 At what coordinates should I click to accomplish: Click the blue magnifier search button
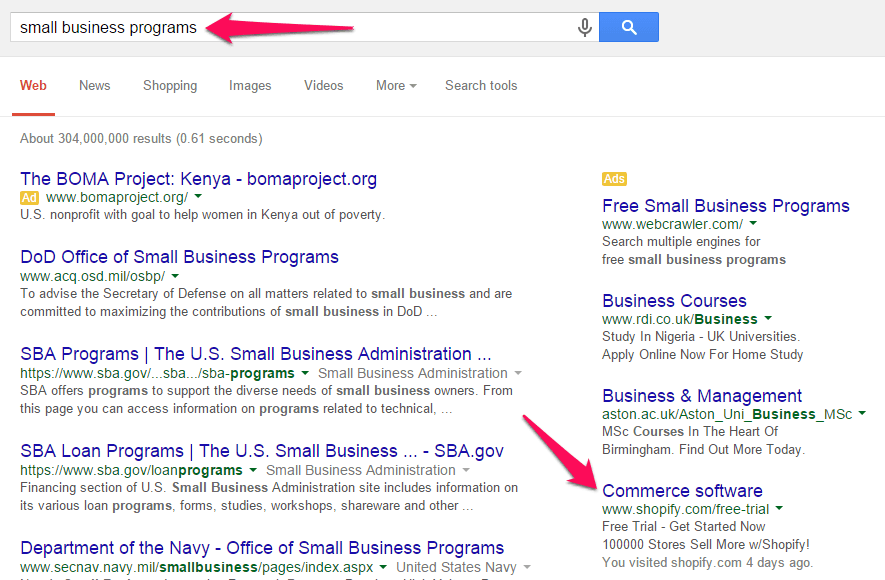click(x=629, y=27)
